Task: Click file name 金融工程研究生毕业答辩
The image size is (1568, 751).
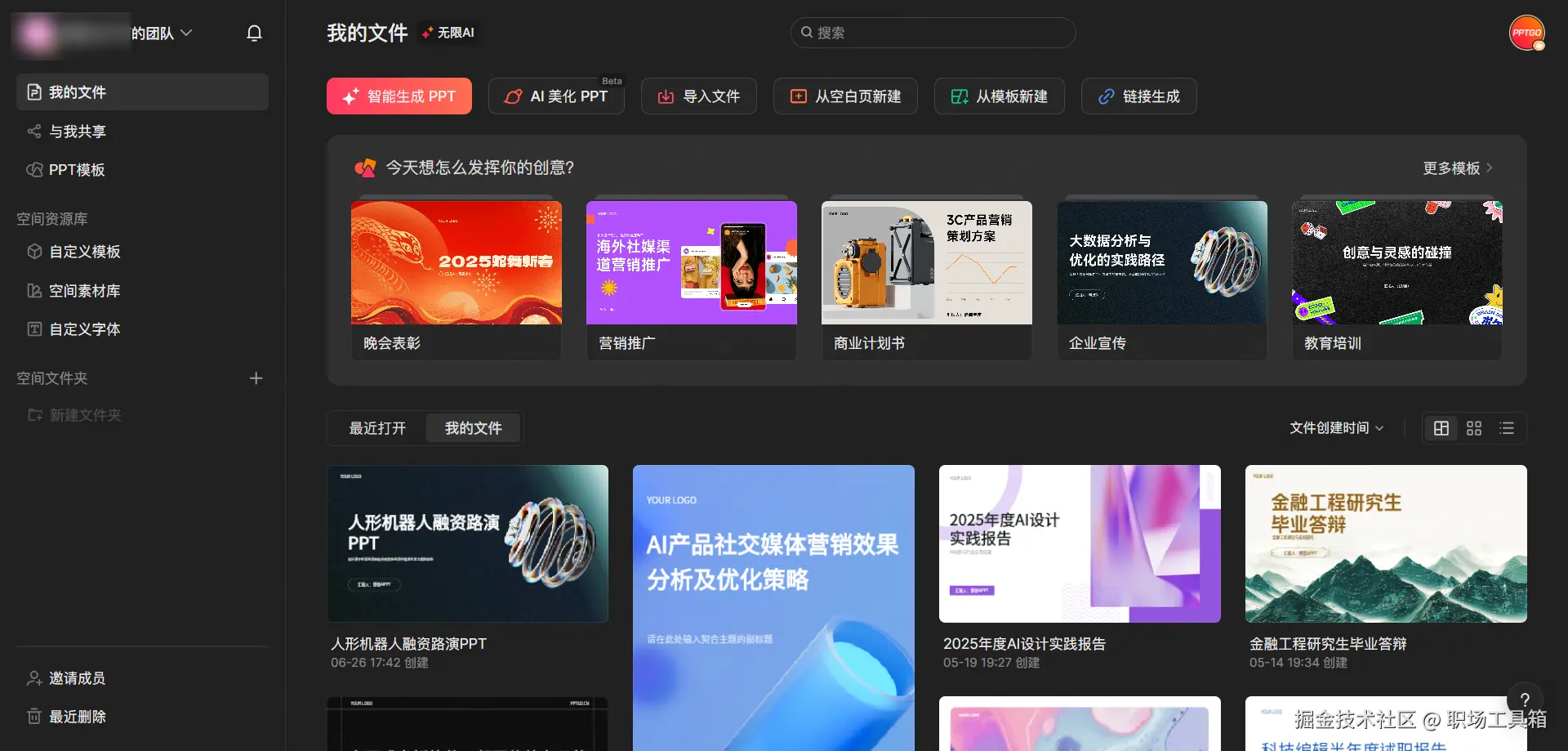Action: (1328, 644)
